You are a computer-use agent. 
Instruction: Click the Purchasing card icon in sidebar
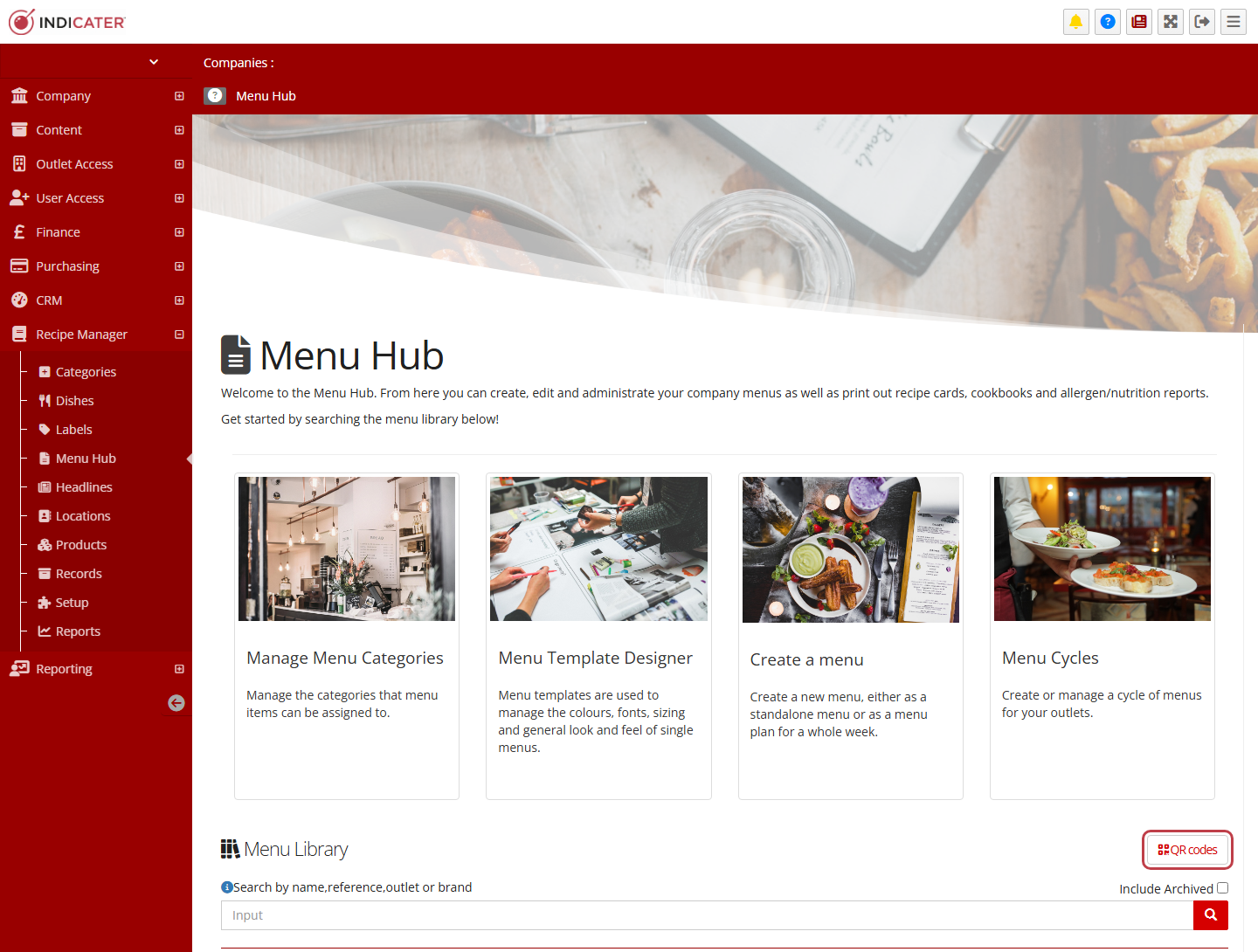(x=19, y=266)
